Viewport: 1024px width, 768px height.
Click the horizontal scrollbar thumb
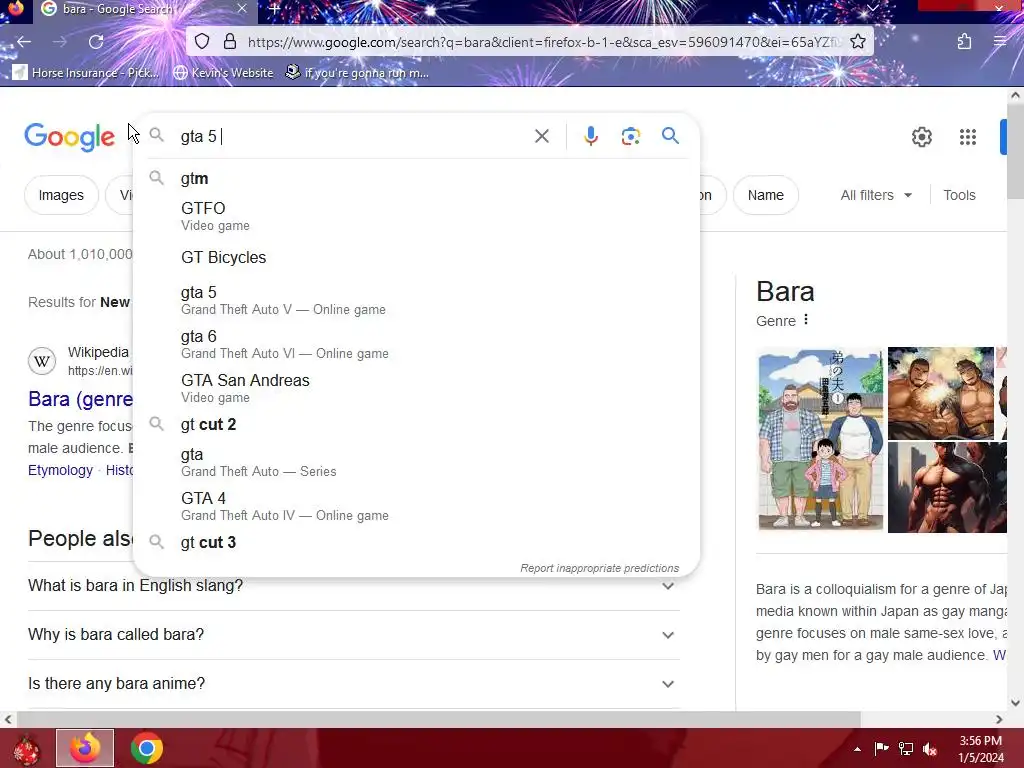point(438,719)
